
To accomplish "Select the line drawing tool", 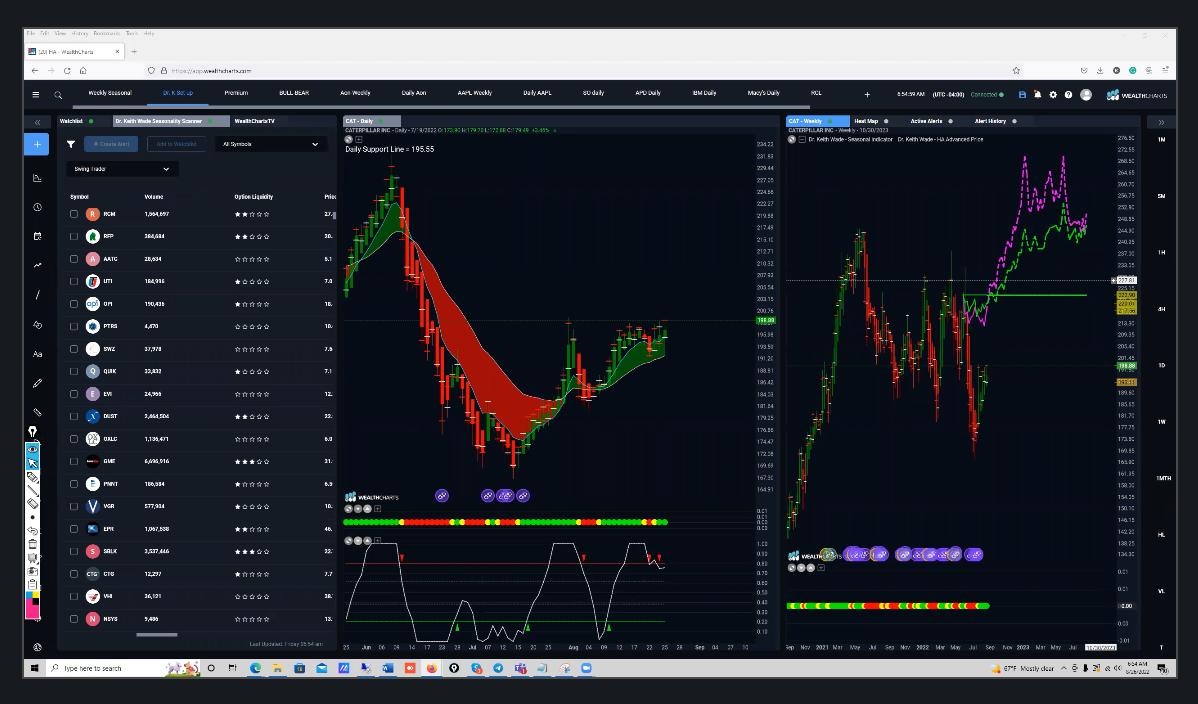I will [37, 295].
